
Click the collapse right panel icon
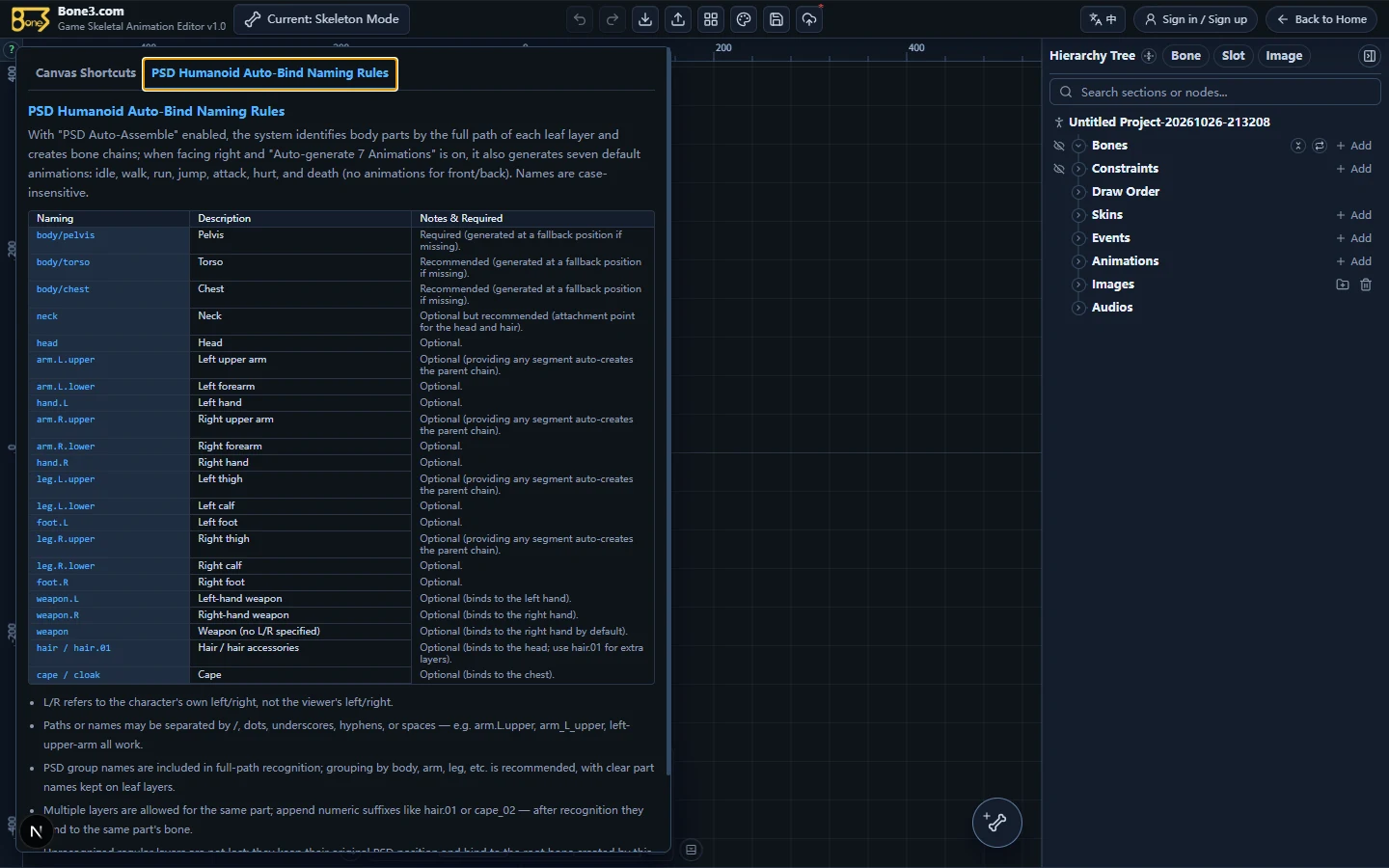click(1369, 56)
